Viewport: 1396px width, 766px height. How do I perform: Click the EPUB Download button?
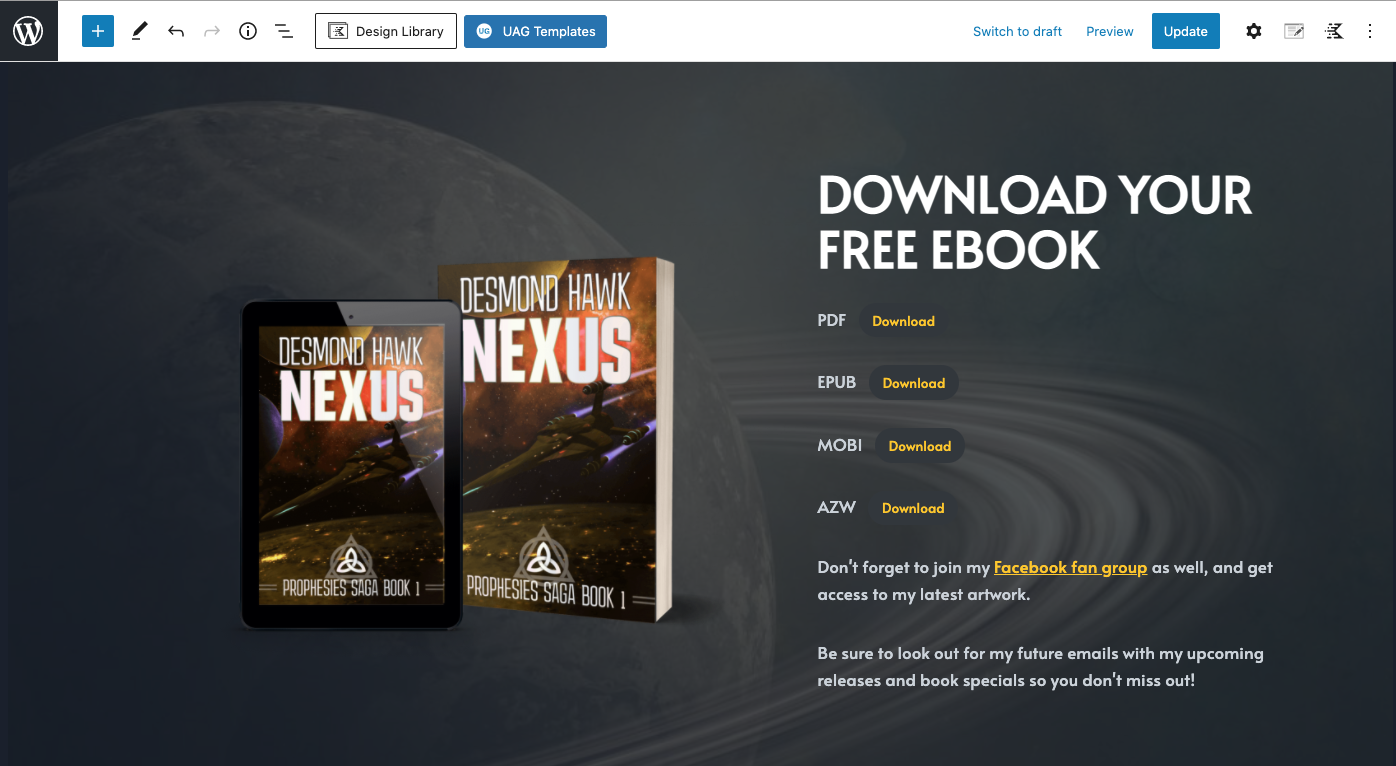[914, 383]
